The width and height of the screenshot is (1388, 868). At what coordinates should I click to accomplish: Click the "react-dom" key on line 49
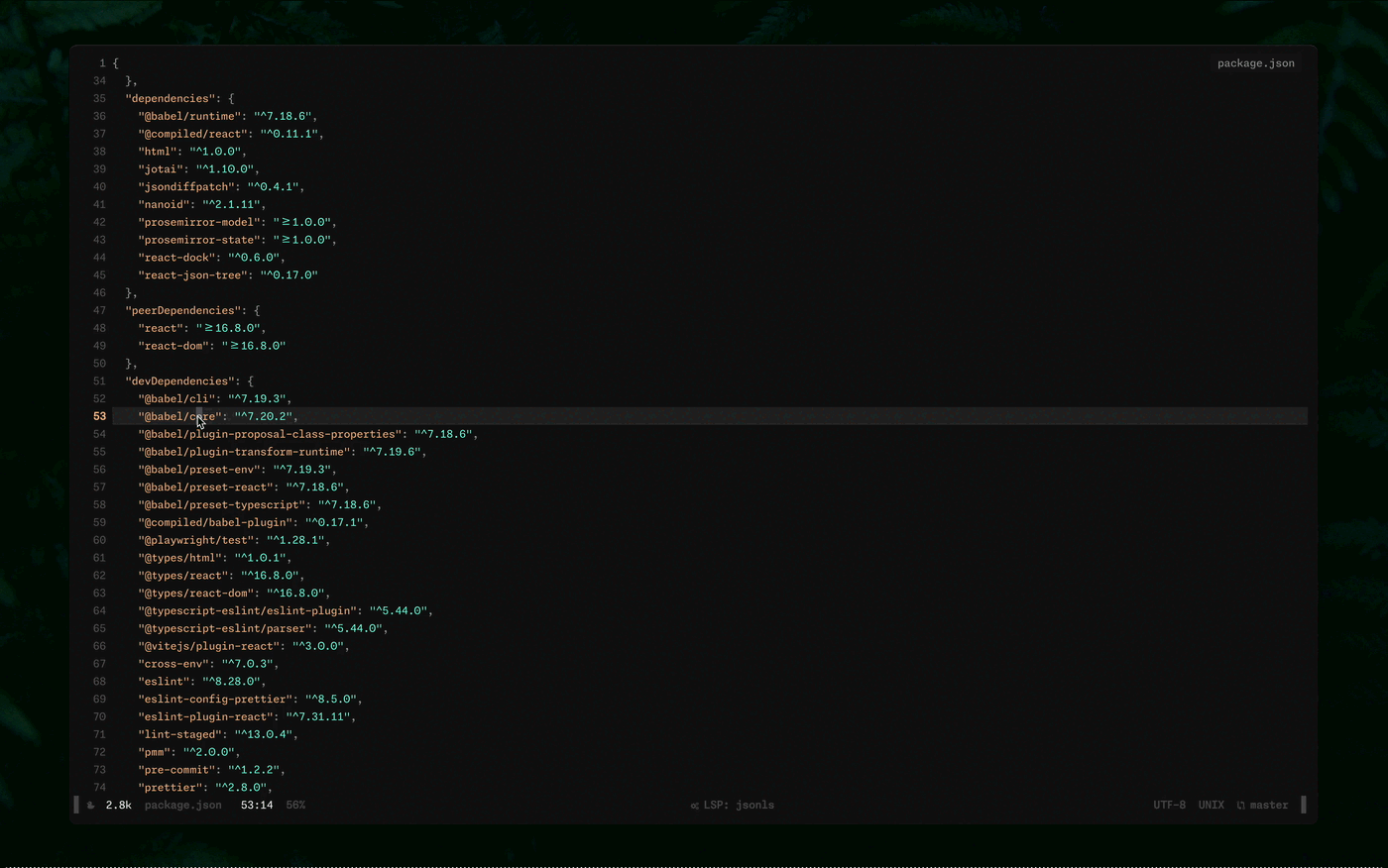pos(173,347)
